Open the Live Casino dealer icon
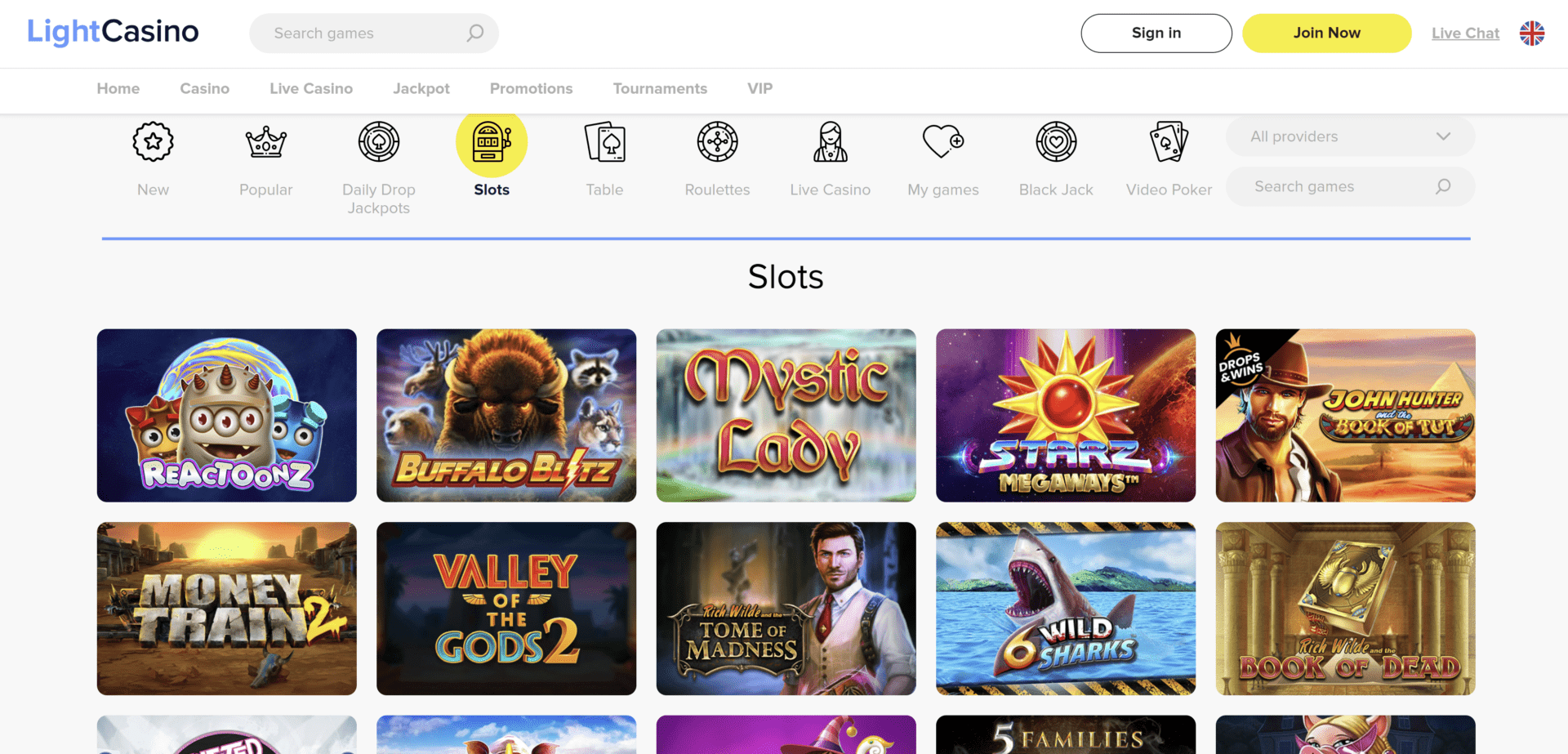 (831, 142)
